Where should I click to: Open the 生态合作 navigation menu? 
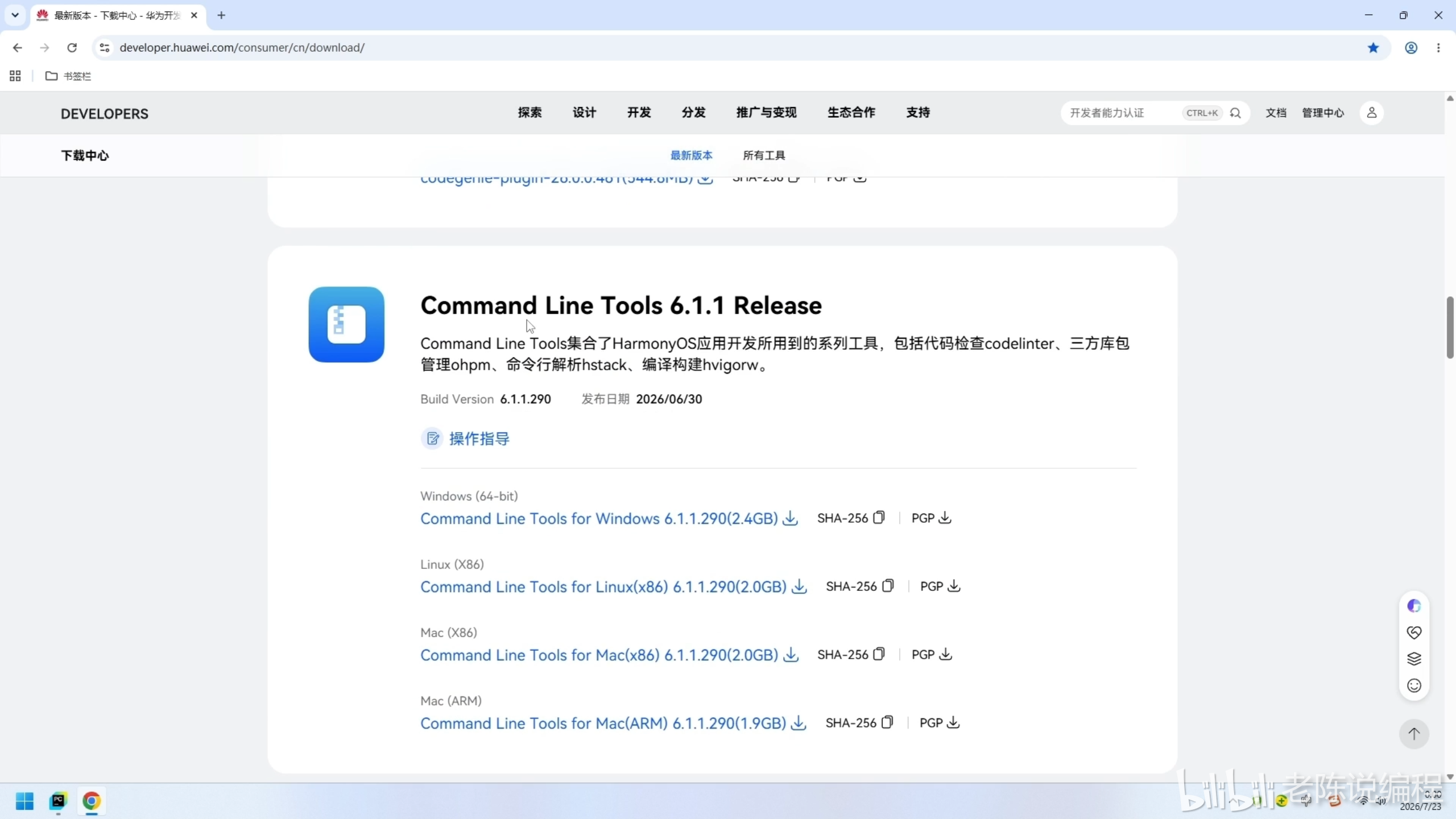tap(851, 113)
